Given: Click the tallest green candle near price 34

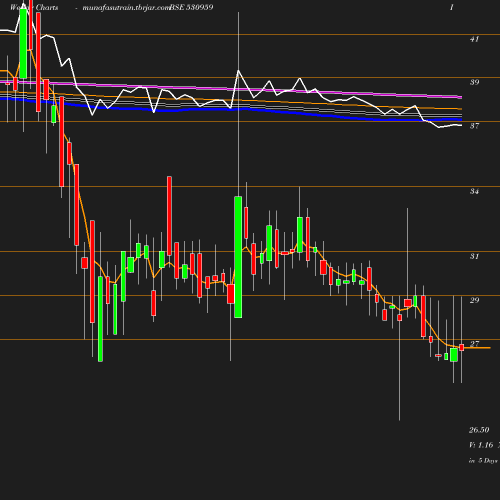Looking at the screenshot, I should click(238, 257).
